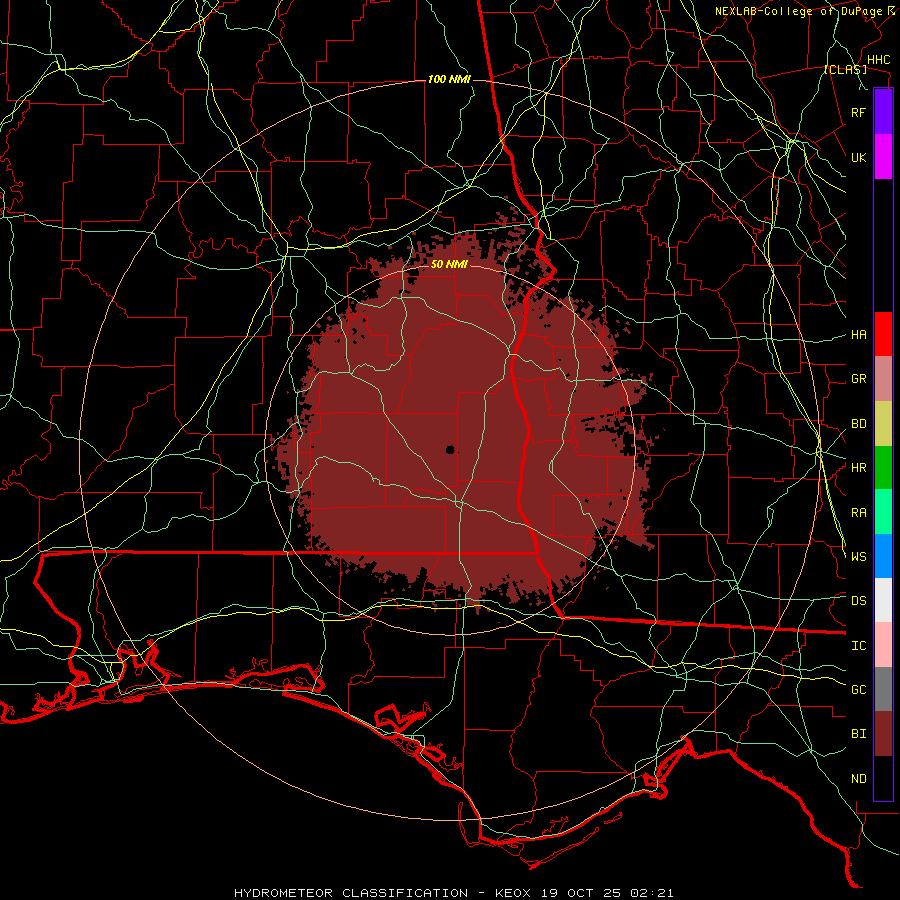The height and width of the screenshot is (900, 900).
Task: Click the 'BD' legend label
Action: [x=859, y=424]
